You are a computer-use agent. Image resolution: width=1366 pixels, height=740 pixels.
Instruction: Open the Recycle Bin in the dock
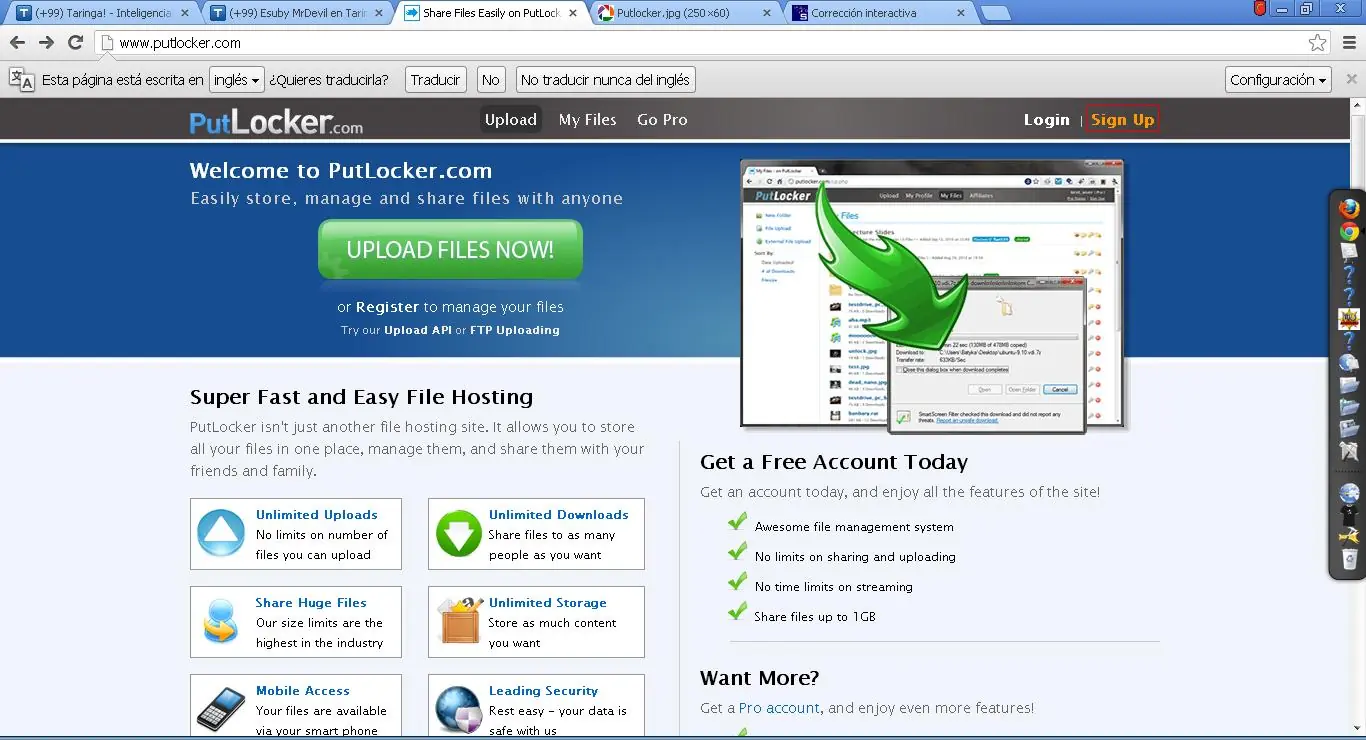pyautogui.click(x=1349, y=560)
